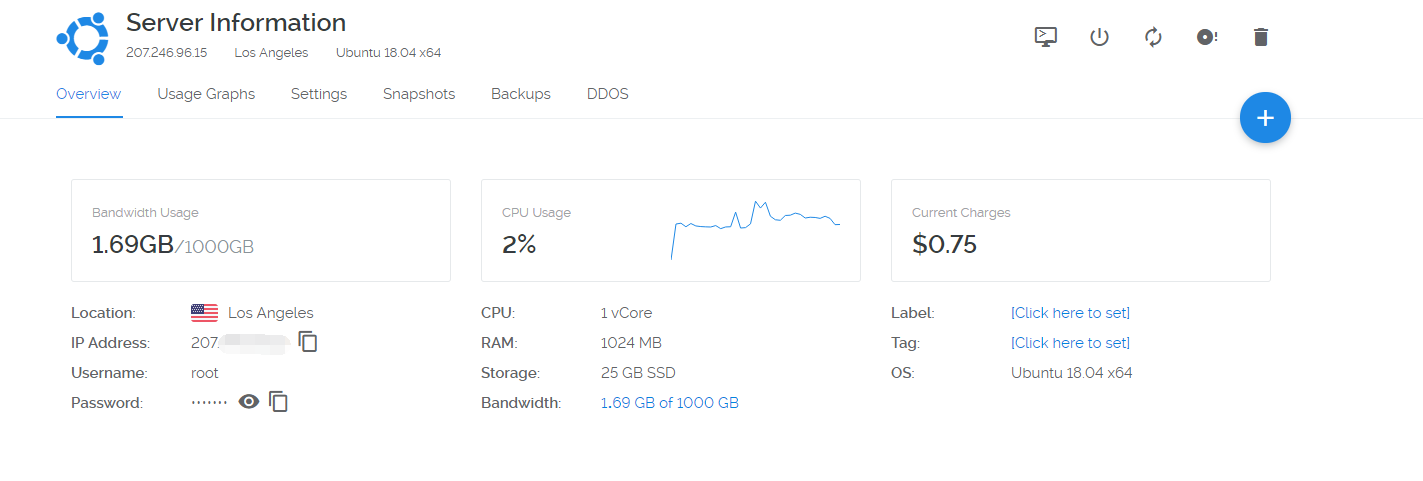Viewport: 1423px width, 481px height.
Task: Copy the password to clipboard
Action: tap(279, 402)
